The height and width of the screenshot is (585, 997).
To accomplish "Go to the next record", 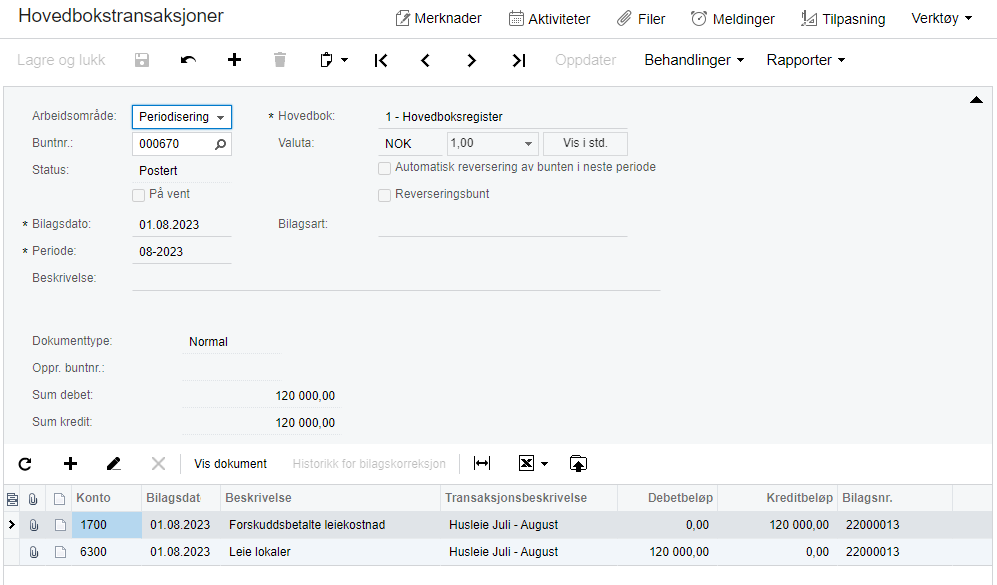I will (x=471, y=60).
